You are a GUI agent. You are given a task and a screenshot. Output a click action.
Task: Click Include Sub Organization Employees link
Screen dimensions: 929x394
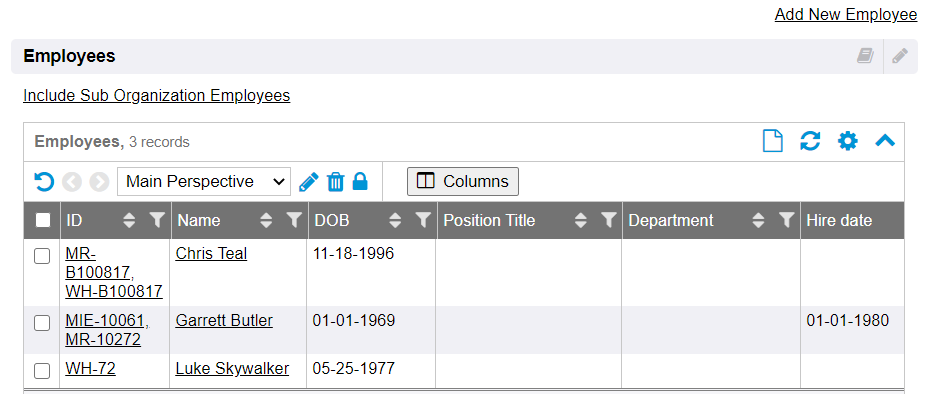156,95
